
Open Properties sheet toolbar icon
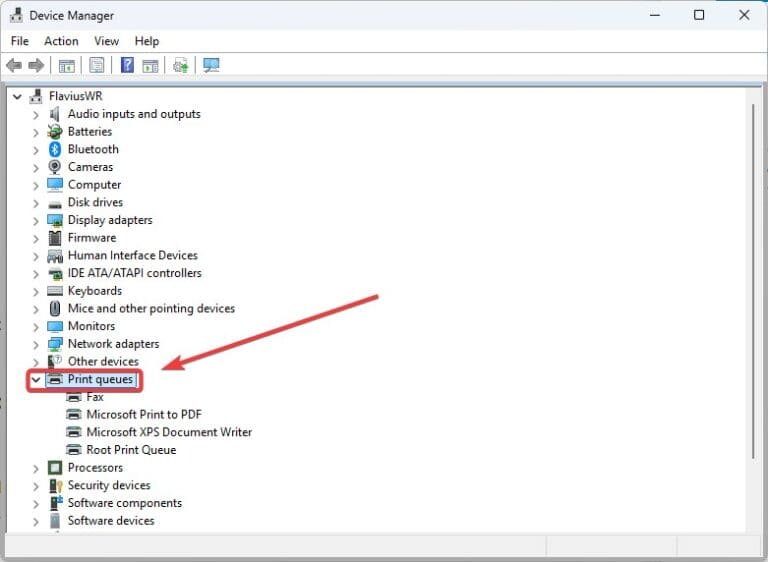96,65
